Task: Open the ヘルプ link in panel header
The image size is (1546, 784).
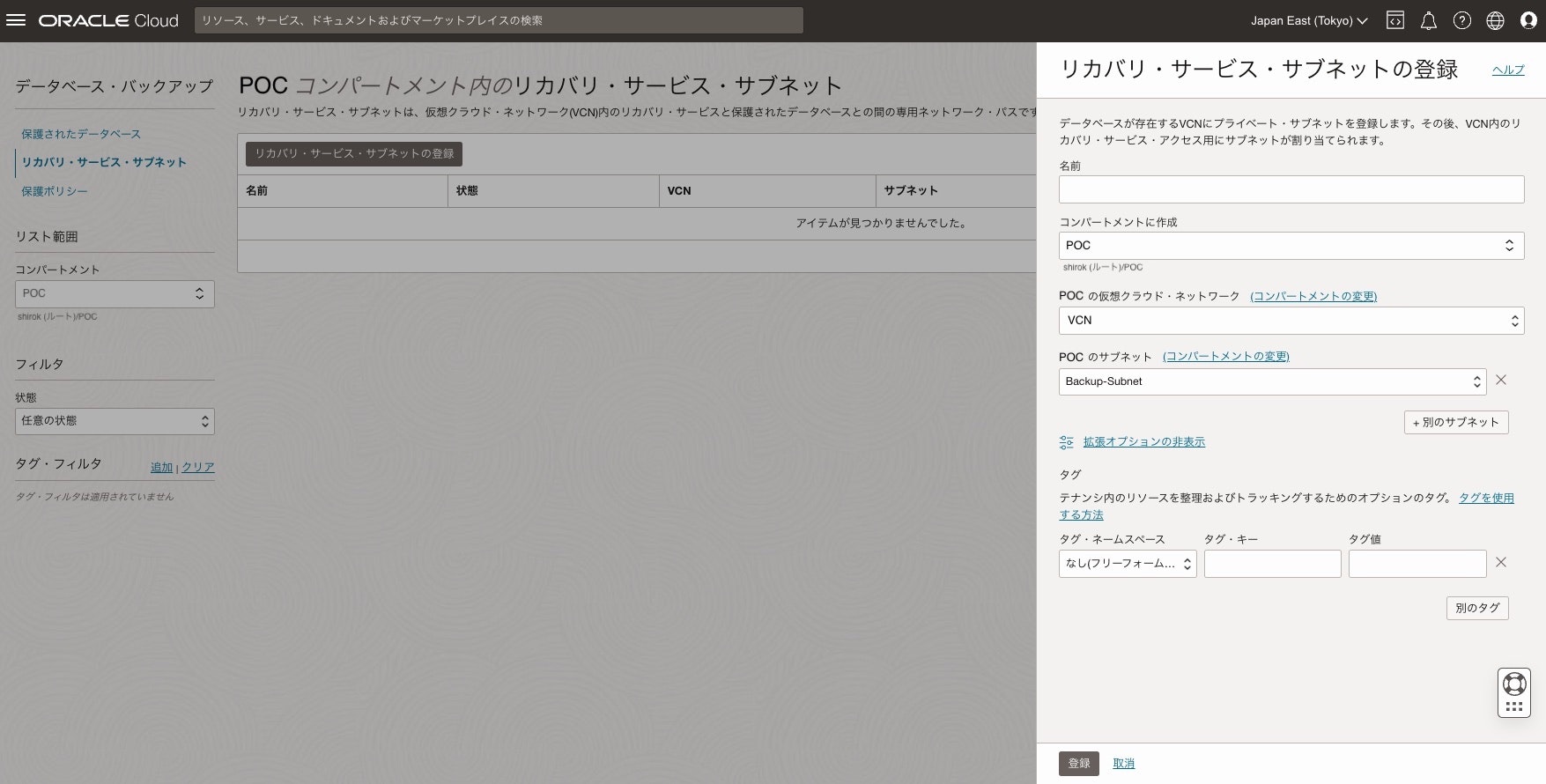Action: 1508,70
